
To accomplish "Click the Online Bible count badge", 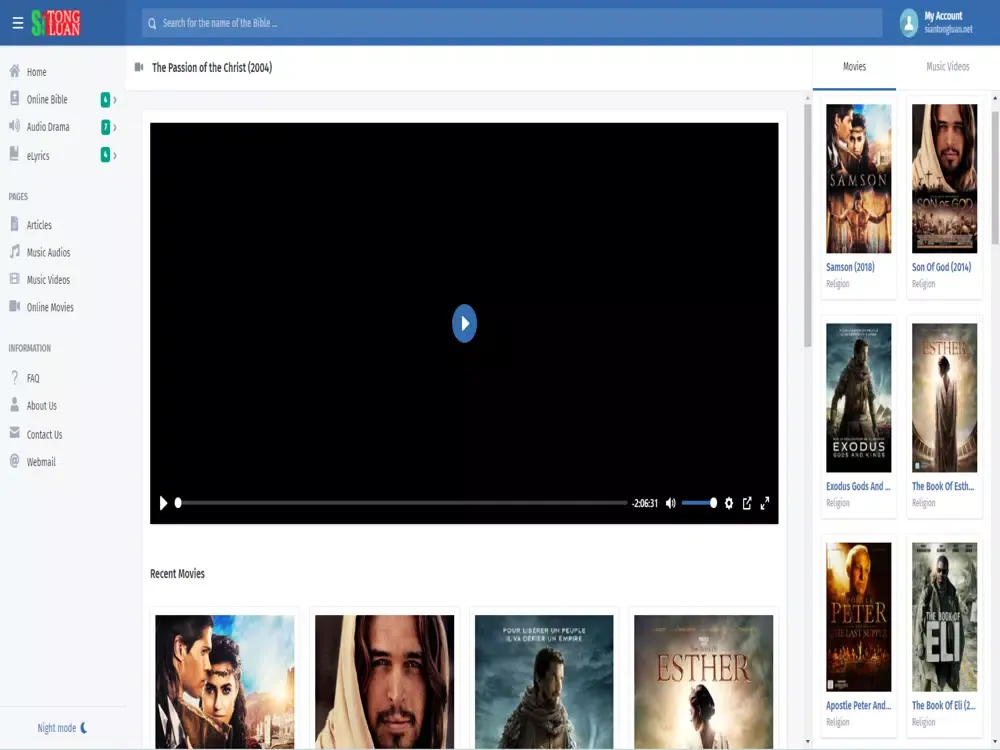I will pos(105,99).
